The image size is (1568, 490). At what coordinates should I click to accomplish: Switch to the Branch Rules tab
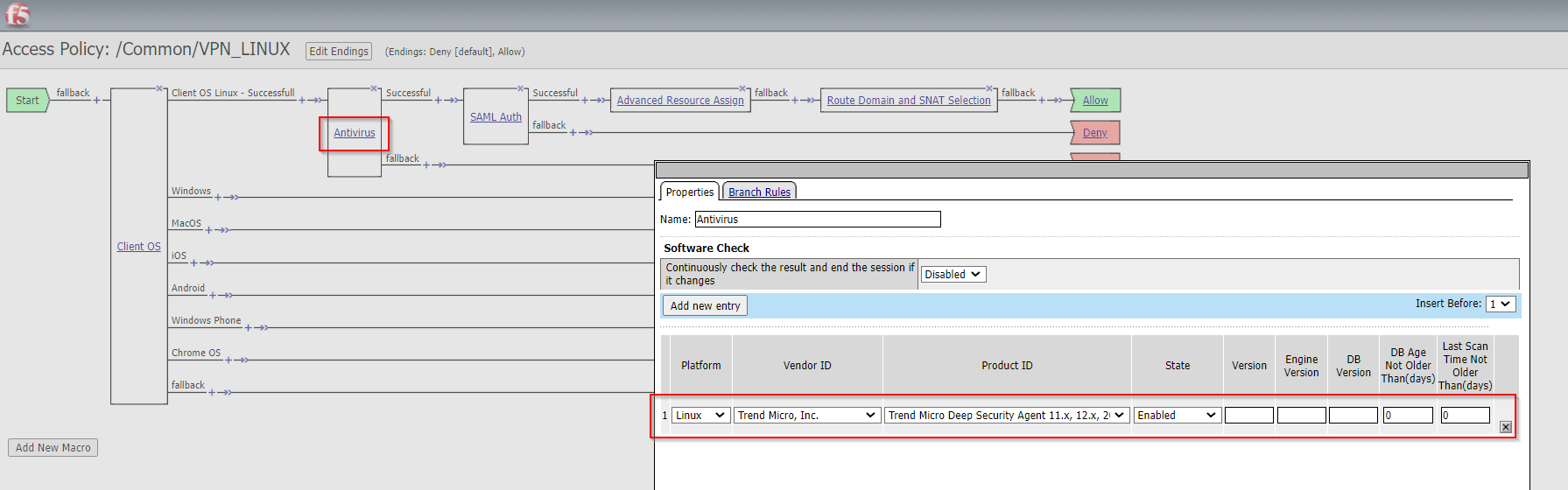point(759,192)
